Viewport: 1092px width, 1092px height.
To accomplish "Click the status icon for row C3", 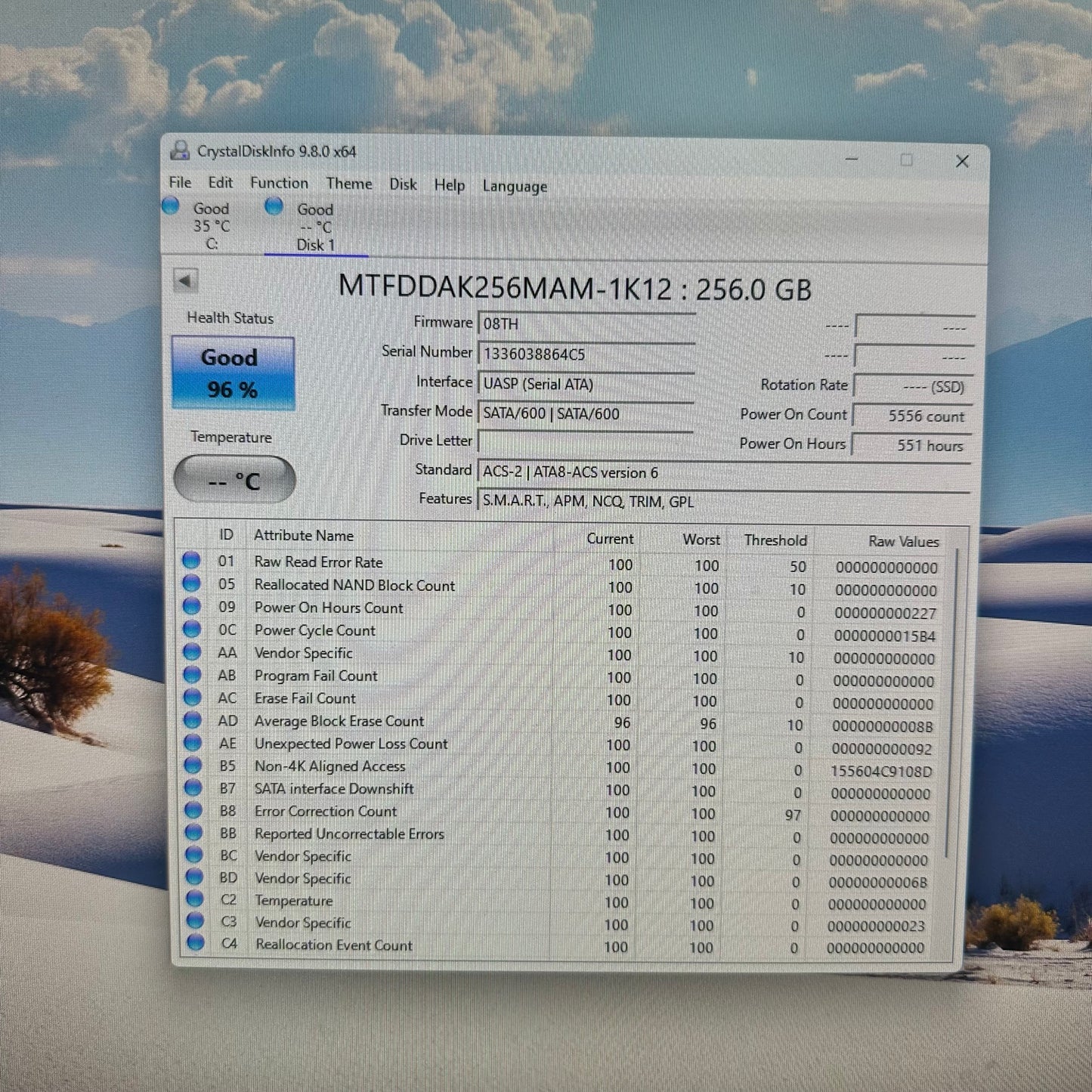I will click(196, 920).
